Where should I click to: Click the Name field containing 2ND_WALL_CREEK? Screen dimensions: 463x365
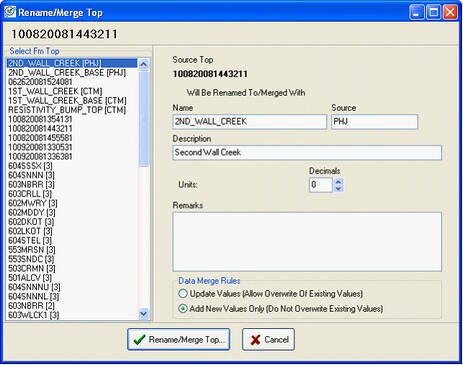tap(249, 122)
